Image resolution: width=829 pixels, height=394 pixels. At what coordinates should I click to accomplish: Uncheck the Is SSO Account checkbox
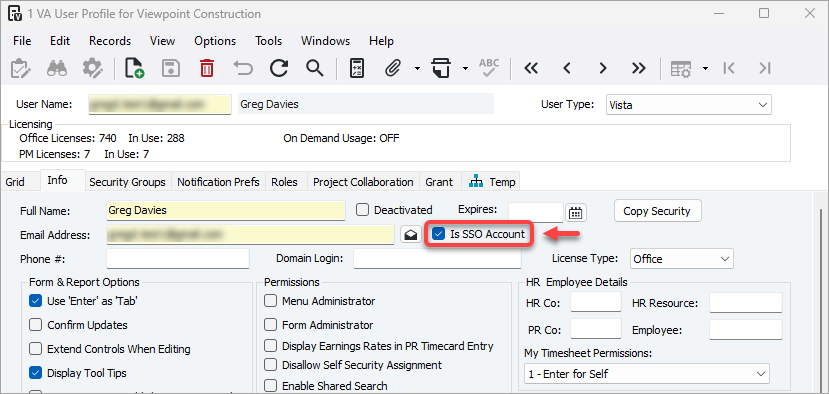point(438,234)
